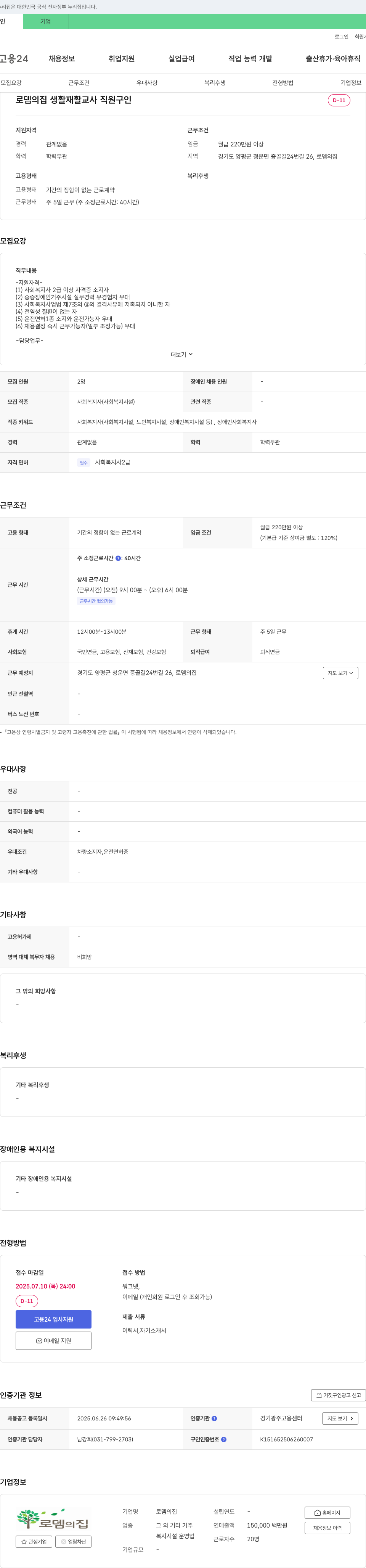The height and width of the screenshot is (1568, 366).
Task: Click the D-11 badge under 접수 마감일
Action: [27, 1301]
